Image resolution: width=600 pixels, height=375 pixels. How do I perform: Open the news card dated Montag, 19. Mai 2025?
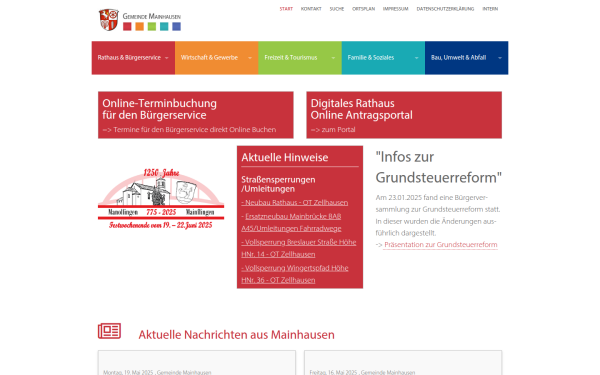click(197, 363)
